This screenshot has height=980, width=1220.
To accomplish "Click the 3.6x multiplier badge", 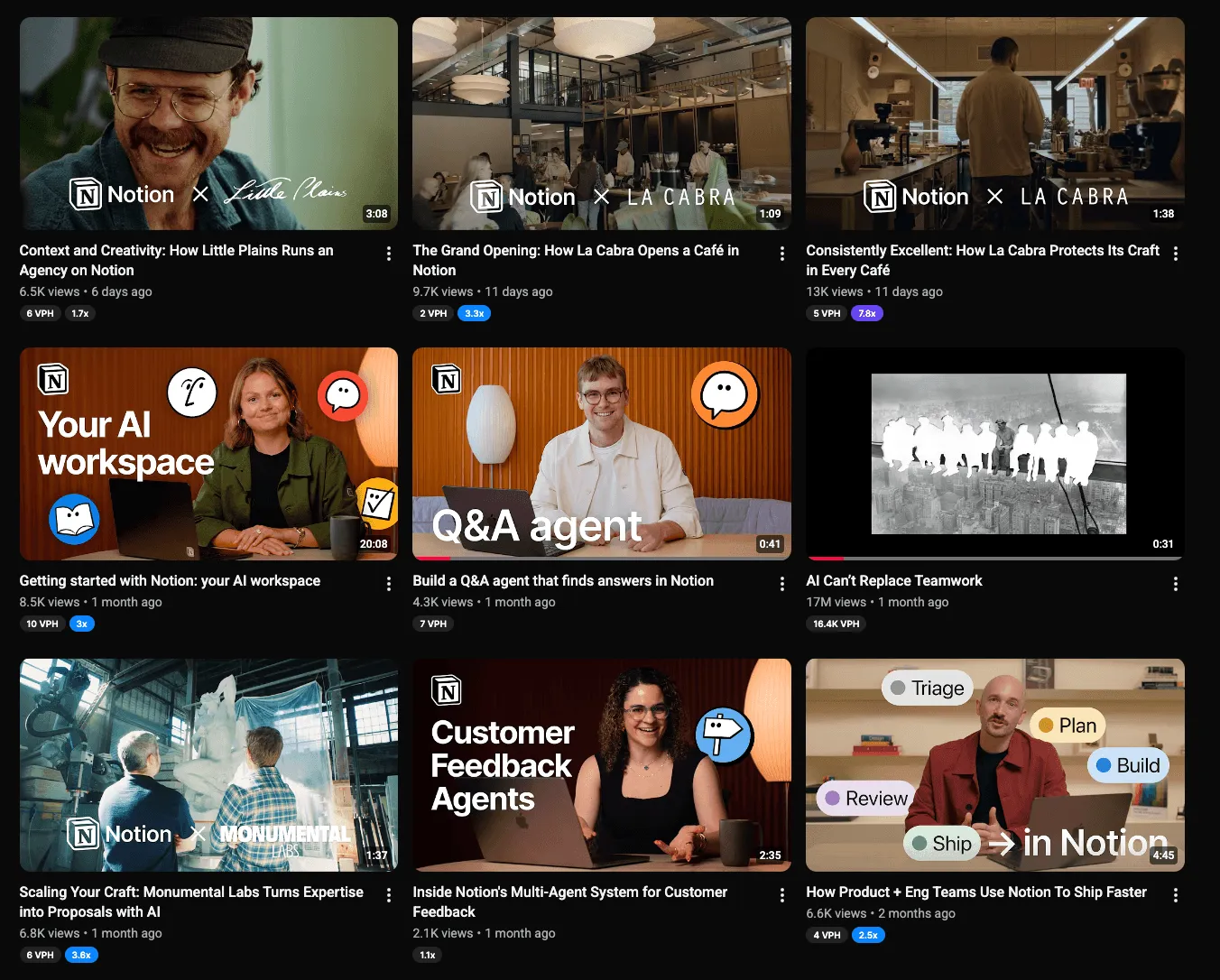I will click(81, 955).
